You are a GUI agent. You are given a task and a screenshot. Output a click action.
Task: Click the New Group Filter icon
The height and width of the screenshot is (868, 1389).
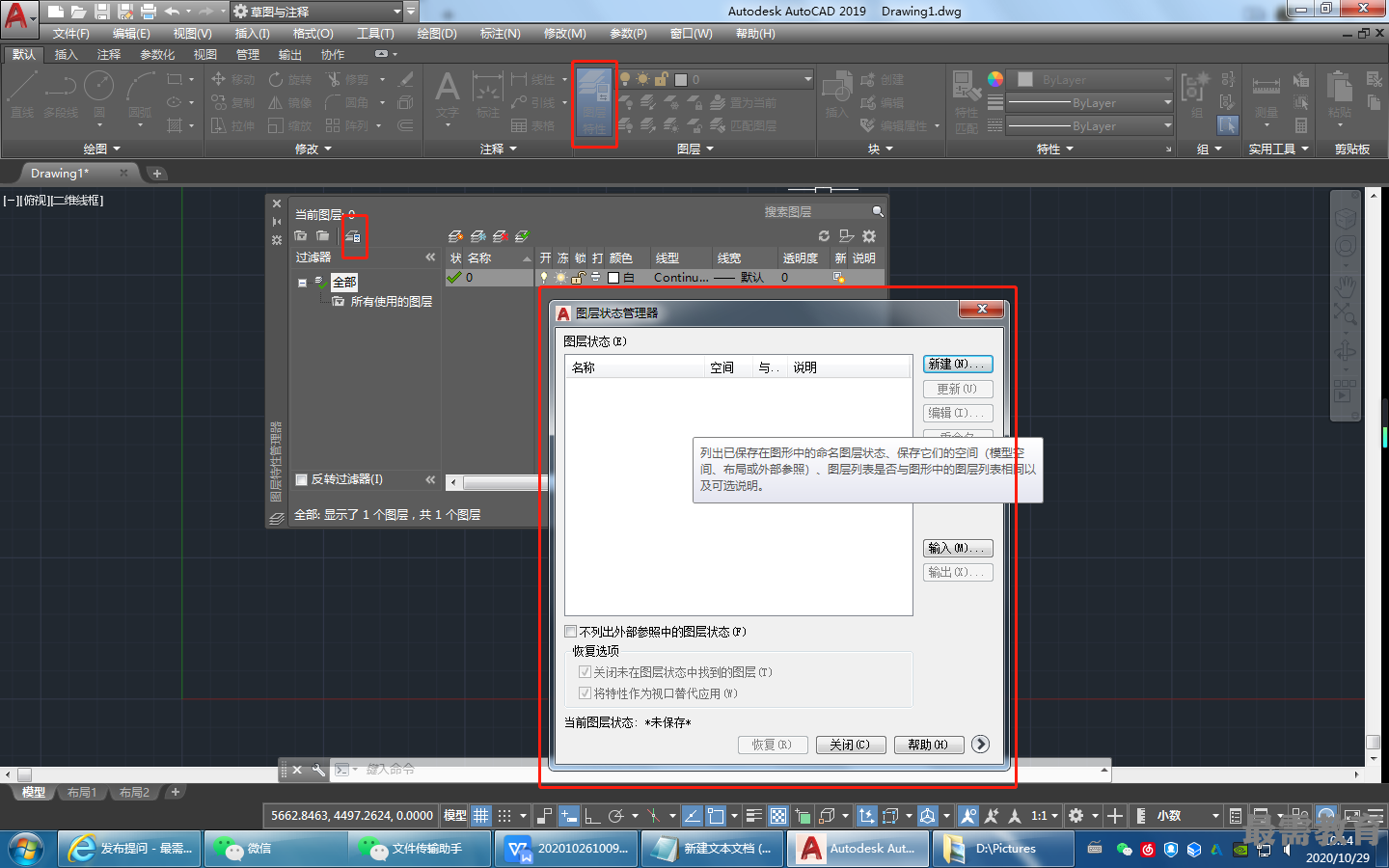[323, 236]
